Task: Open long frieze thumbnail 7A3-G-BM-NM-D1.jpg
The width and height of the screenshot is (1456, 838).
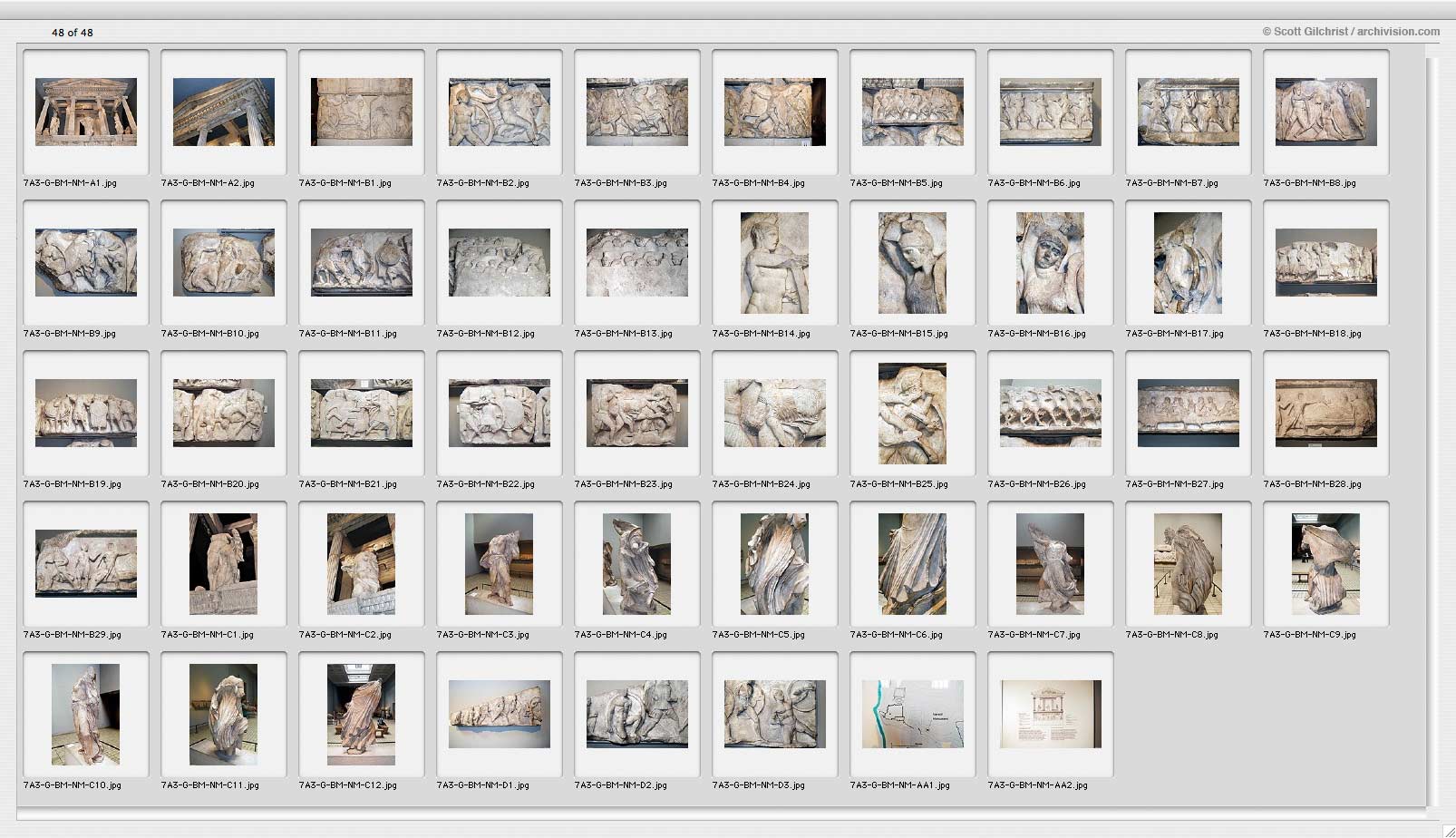Action: 500,714
